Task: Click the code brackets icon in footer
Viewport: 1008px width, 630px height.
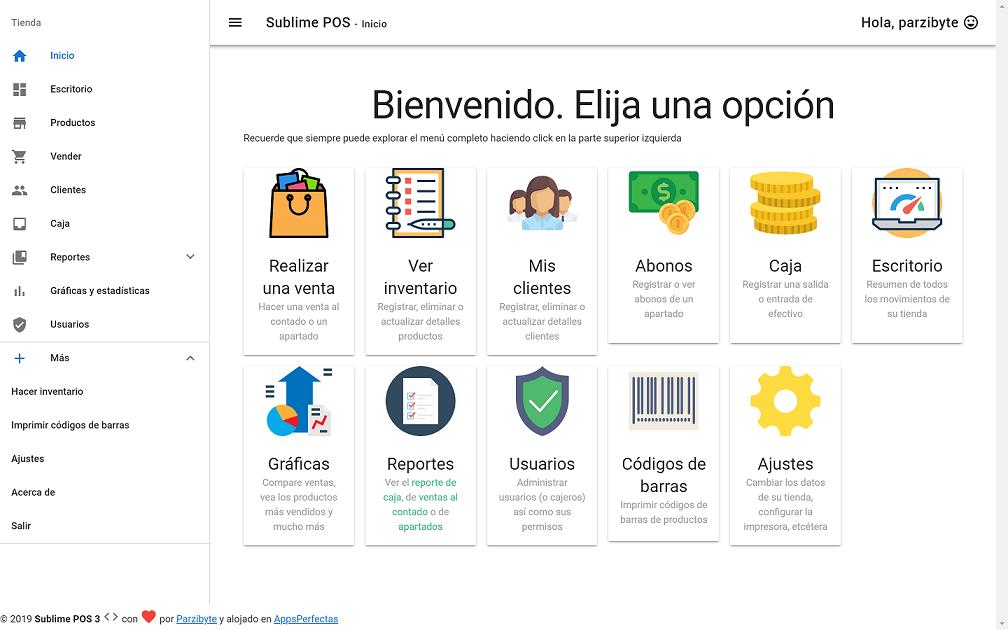Action: click(x=111, y=617)
